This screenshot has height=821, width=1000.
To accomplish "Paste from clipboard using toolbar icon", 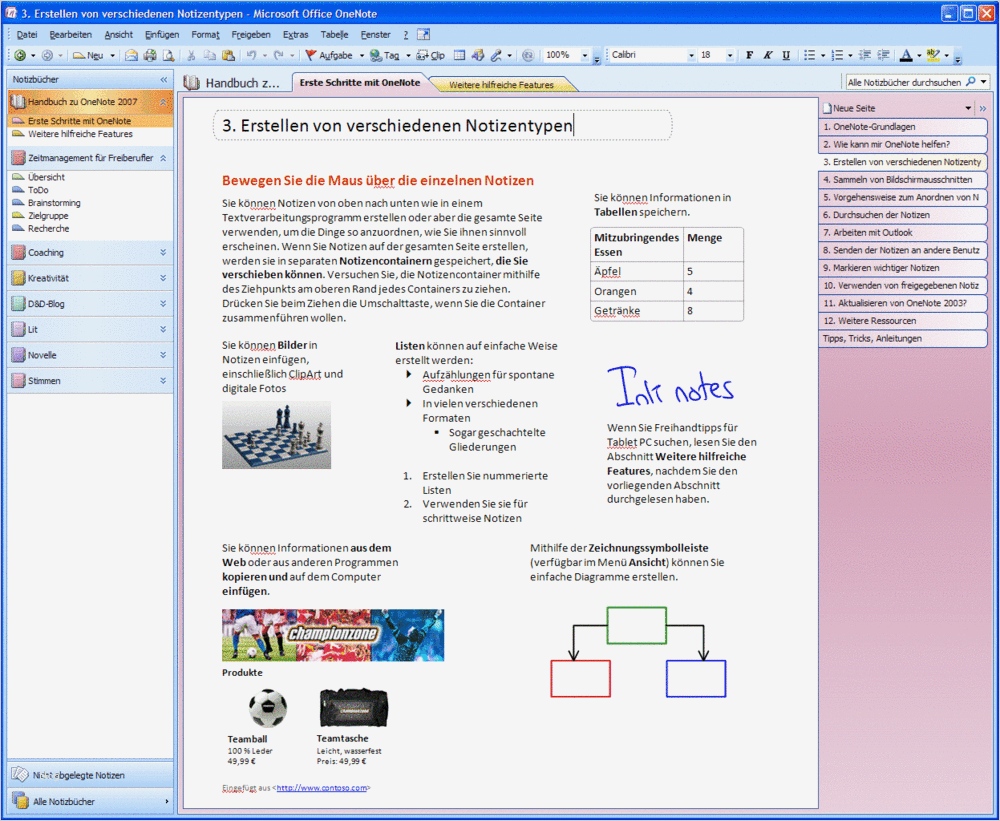I will [x=228, y=55].
